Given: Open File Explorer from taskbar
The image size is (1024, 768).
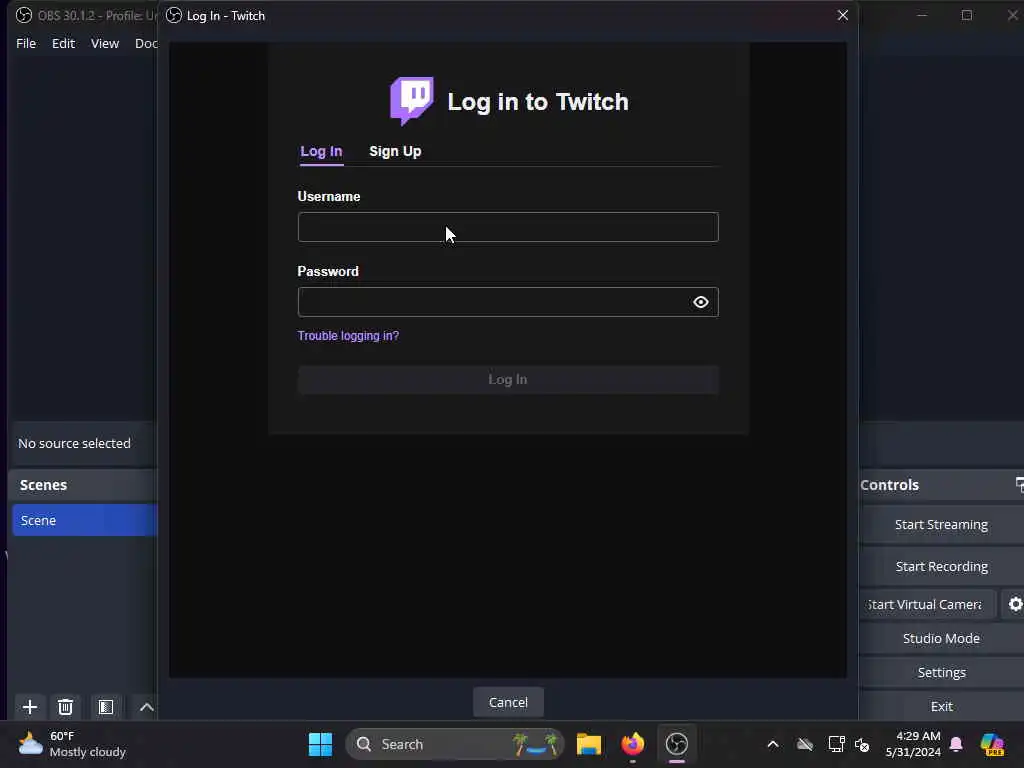Looking at the screenshot, I should 588,744.
